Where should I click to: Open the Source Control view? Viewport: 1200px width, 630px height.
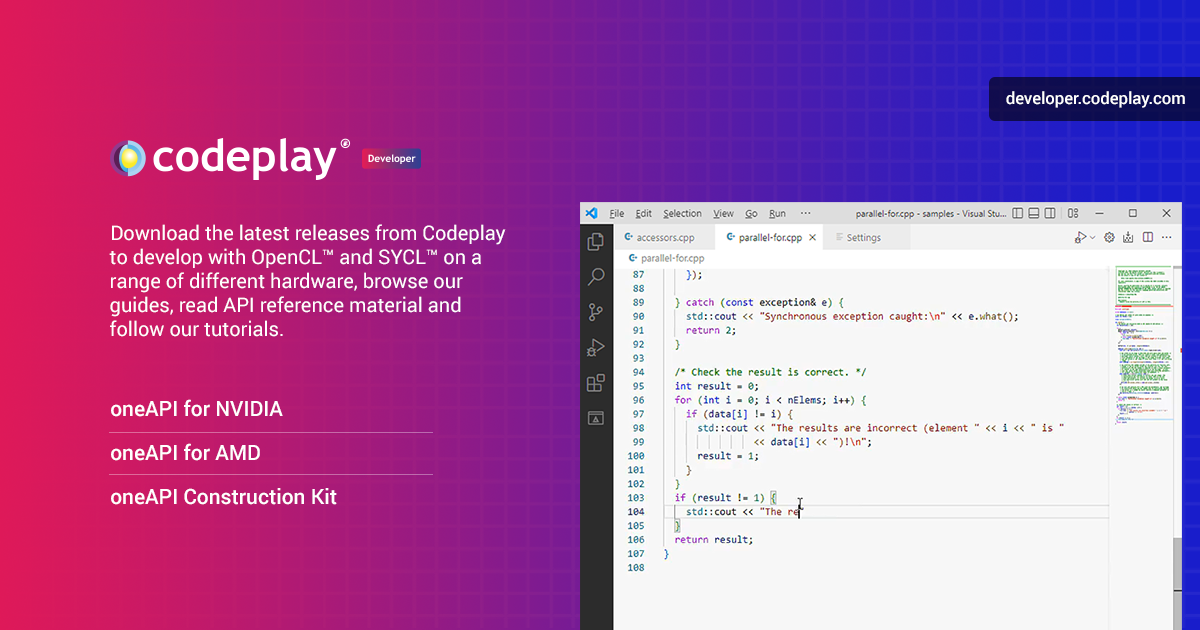click(x=596, y=311)
